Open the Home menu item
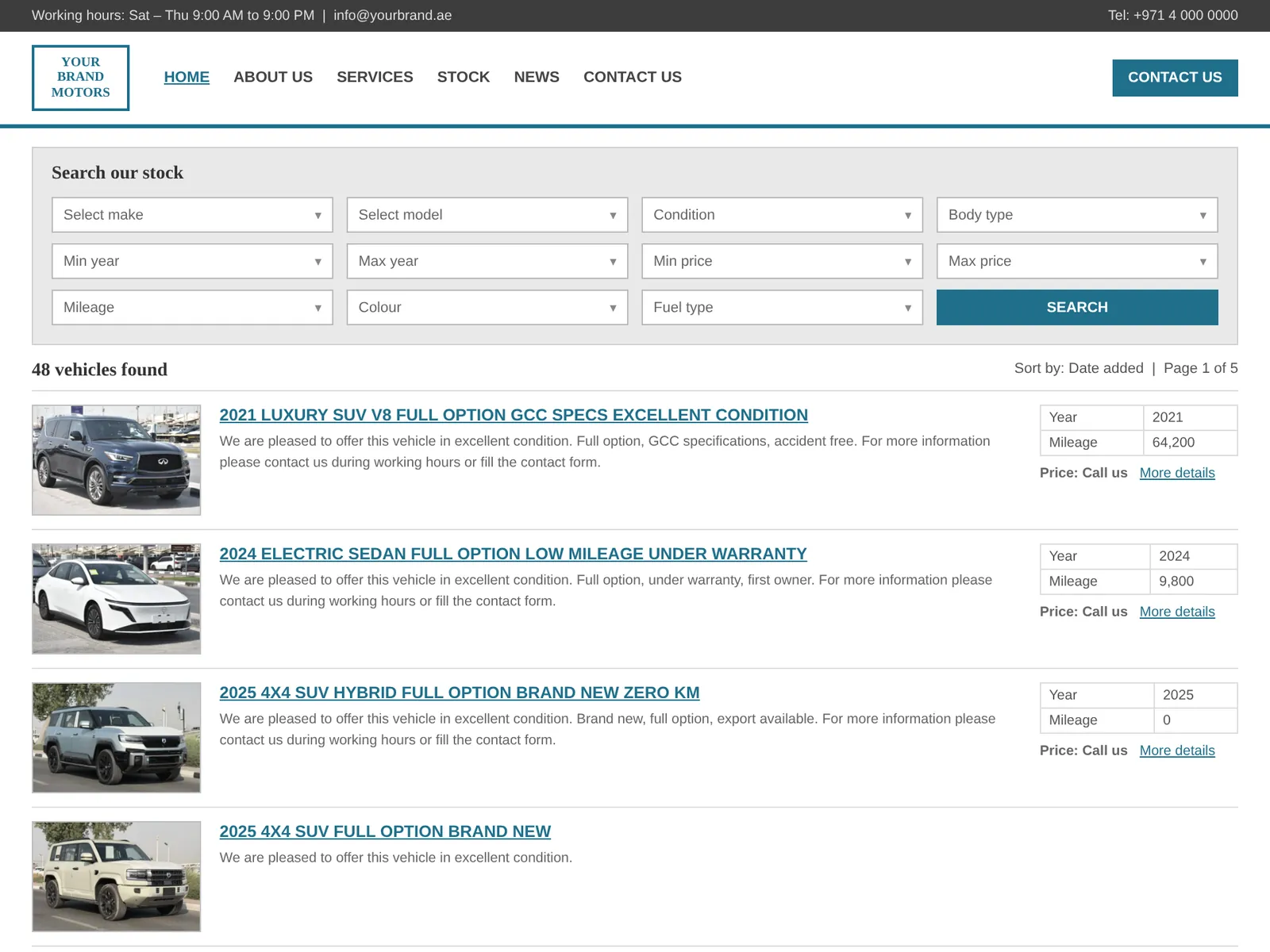Image resolution: width=1270 pixels, height=952 pixels. 187,77
